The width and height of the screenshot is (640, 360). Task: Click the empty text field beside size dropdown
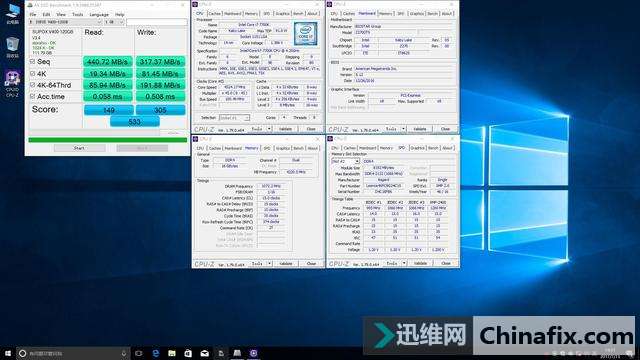coord(157,22)
